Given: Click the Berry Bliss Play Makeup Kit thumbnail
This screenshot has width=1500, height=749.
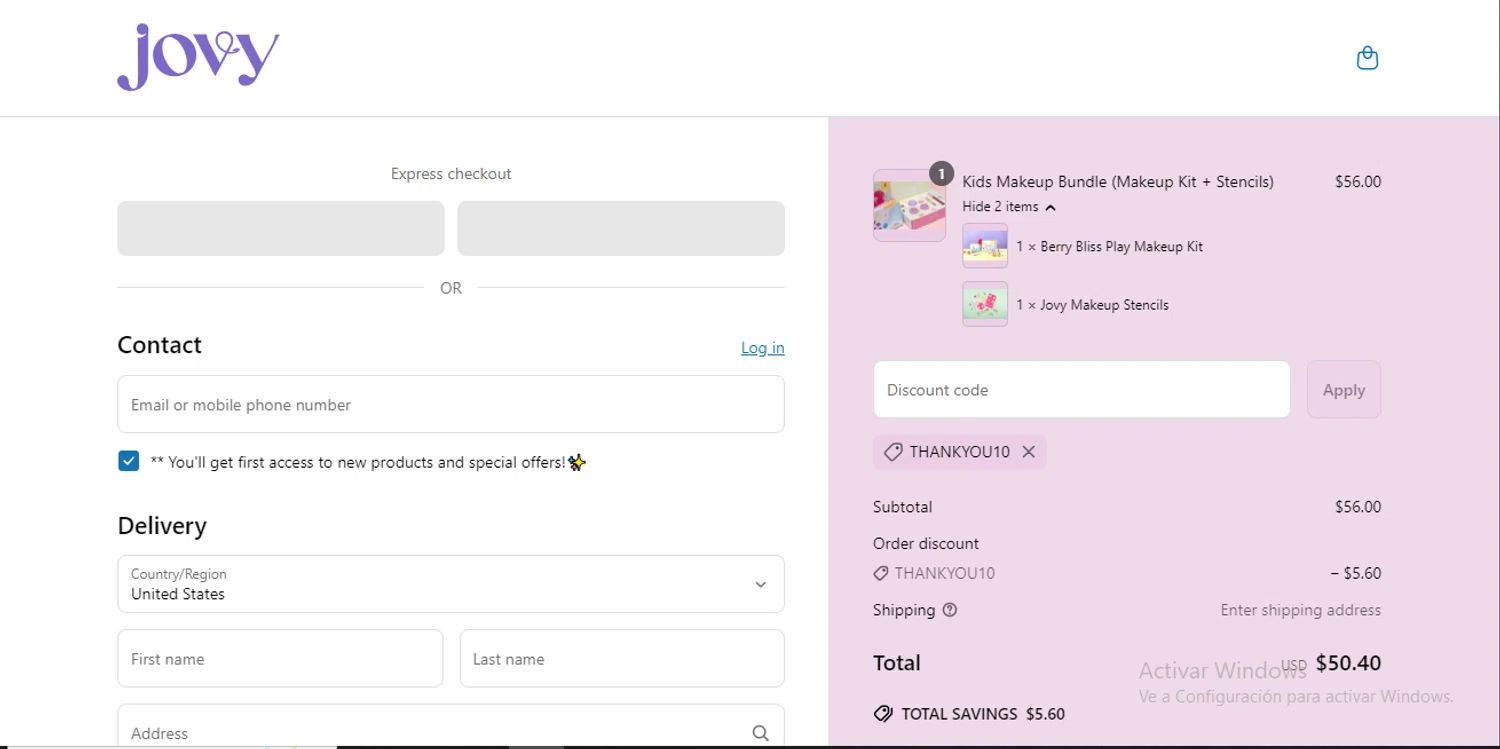Looking at the screenshot, I should pyautogui.click(x=985, y=246).
